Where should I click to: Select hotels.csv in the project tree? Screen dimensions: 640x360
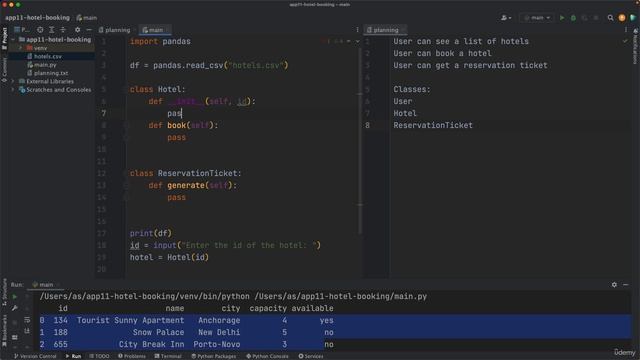point(47,56)
